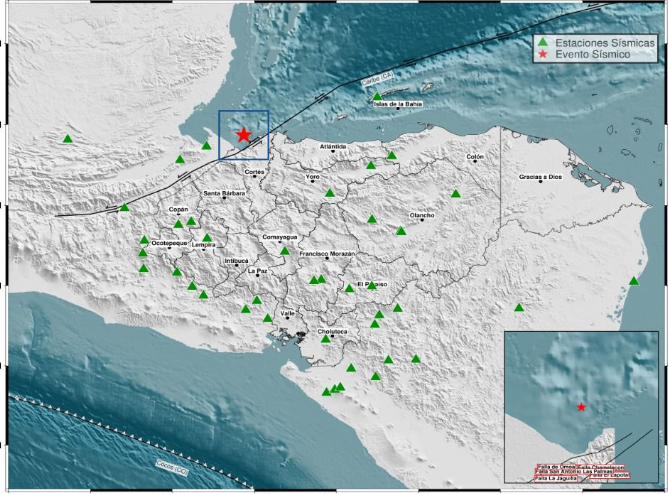This screenshot has height=494, width=668.
Task: Click the easternmost green station triangle on the coast
Action: pyautogui.click(x=634, y=281)
